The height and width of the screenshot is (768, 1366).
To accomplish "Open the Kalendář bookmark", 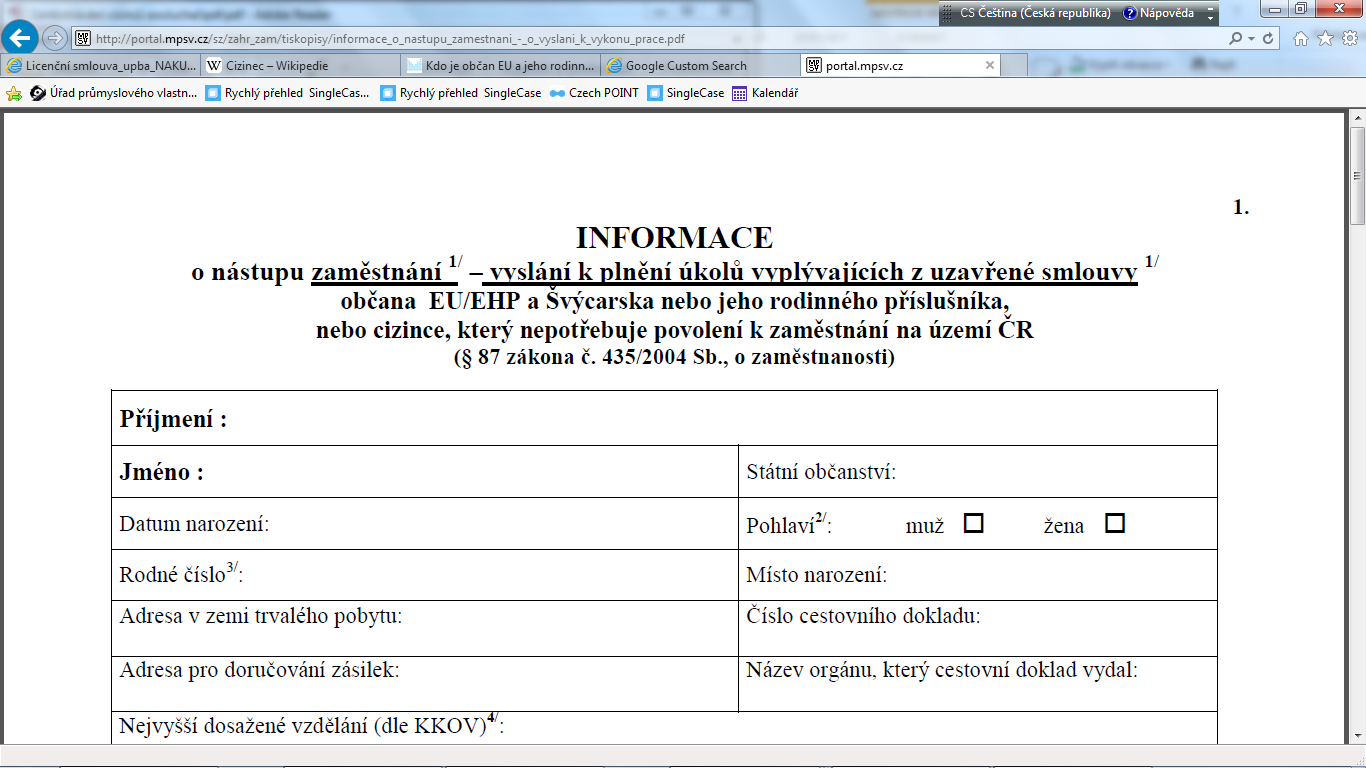I will 765,93.
